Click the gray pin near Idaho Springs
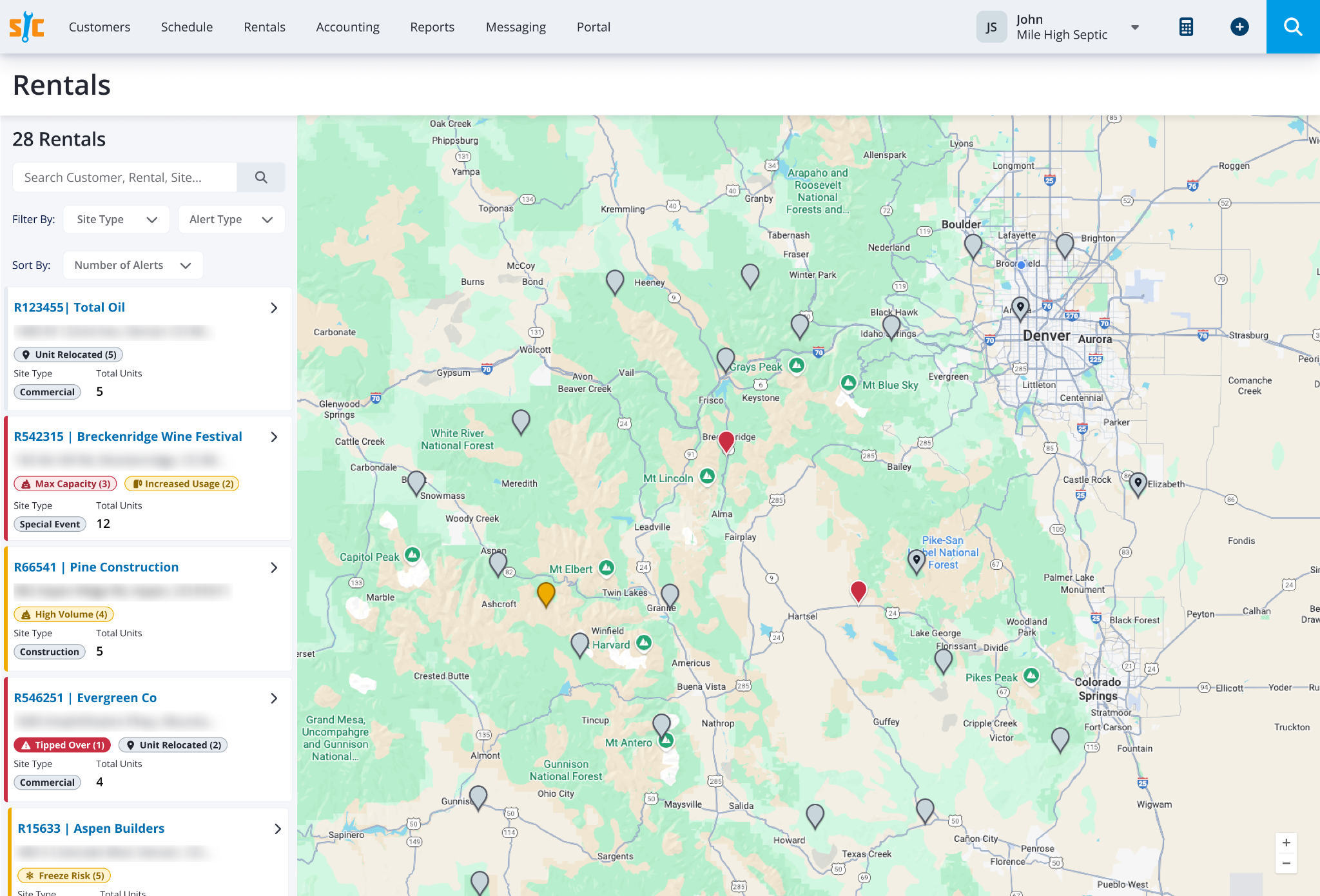Screen dimensions: 1320x896 point(891,327)
